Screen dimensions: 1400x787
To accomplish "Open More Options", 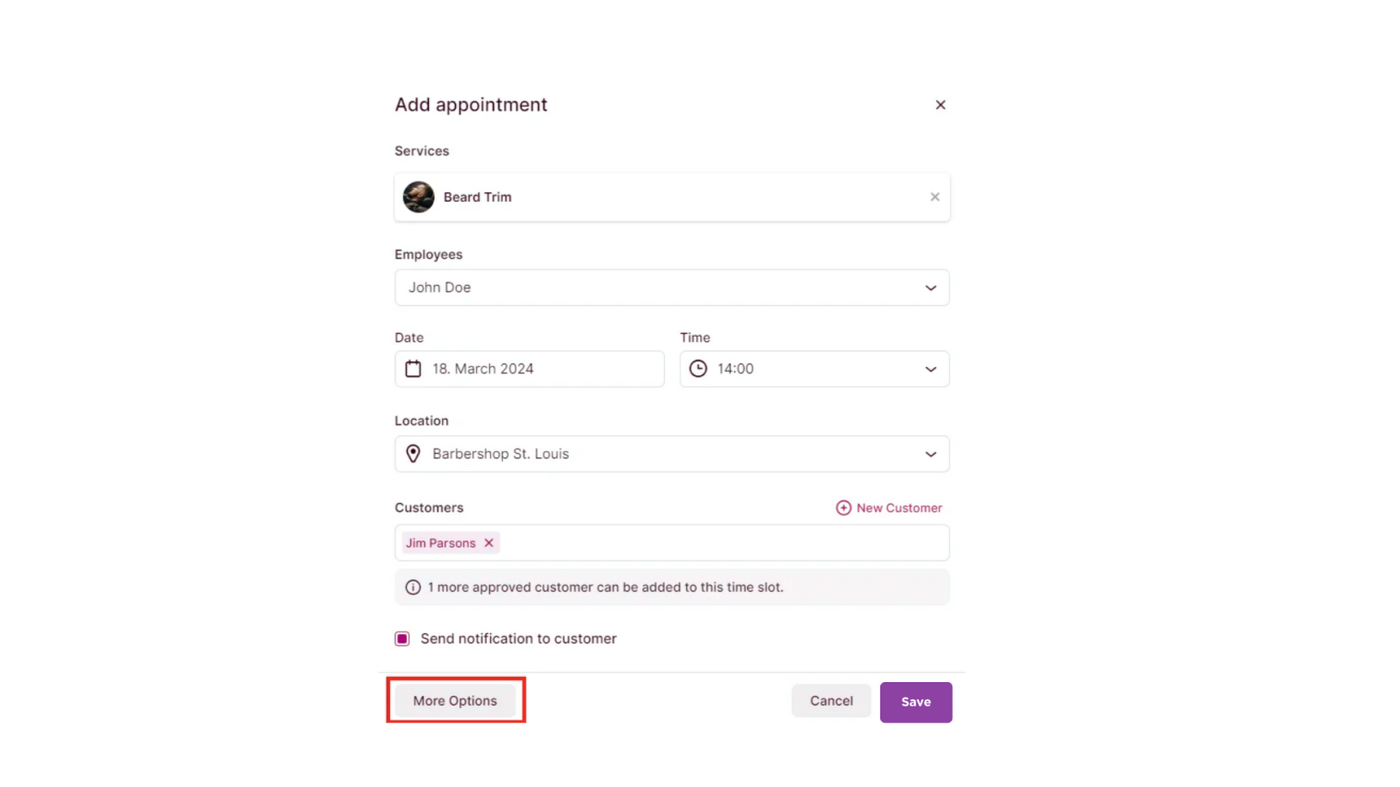I will pos(455,701).
